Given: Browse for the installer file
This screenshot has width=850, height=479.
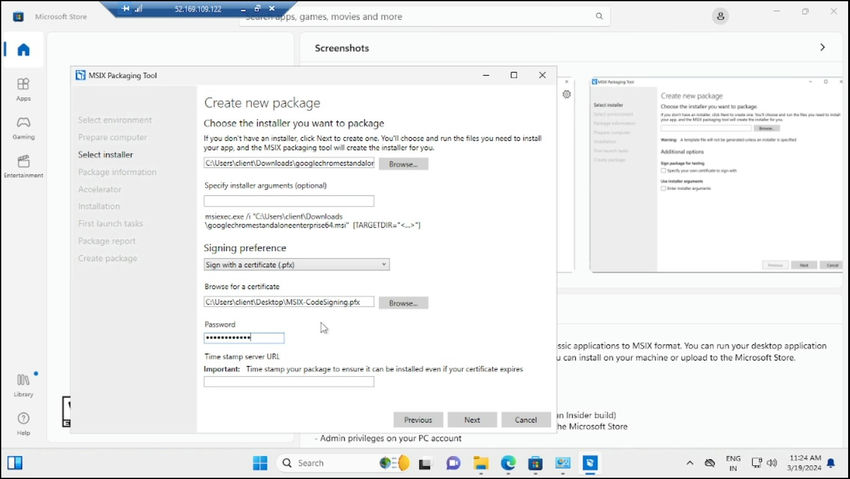Looking at the screenshot, I should (x=403, y=164).
